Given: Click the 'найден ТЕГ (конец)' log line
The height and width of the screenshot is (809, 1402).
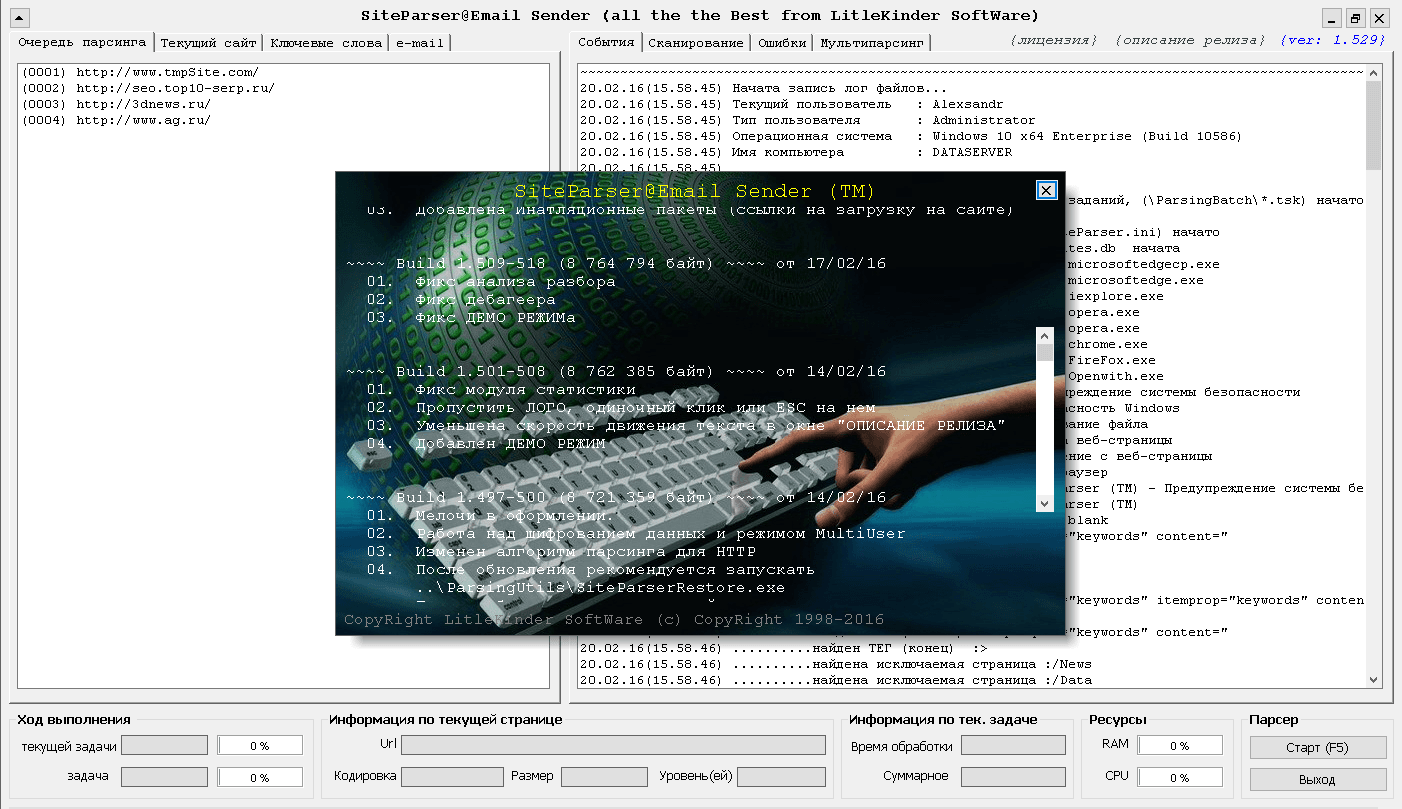Looking at the screenshot, I should 783,648.
